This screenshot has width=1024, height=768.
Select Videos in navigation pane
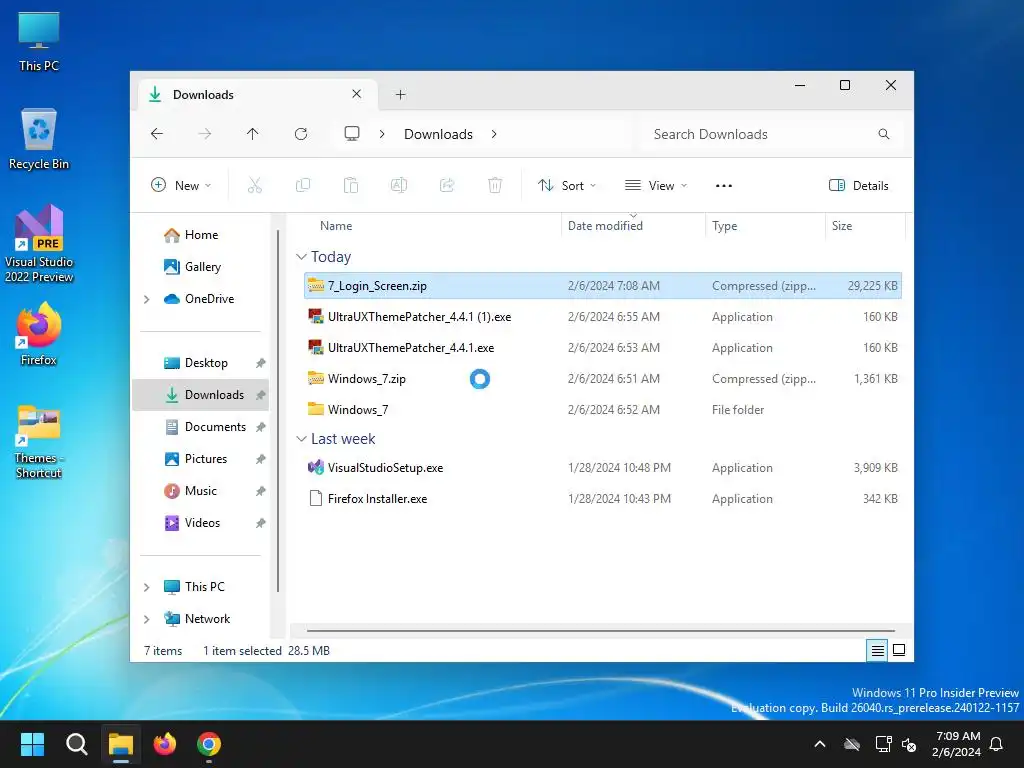202,523
